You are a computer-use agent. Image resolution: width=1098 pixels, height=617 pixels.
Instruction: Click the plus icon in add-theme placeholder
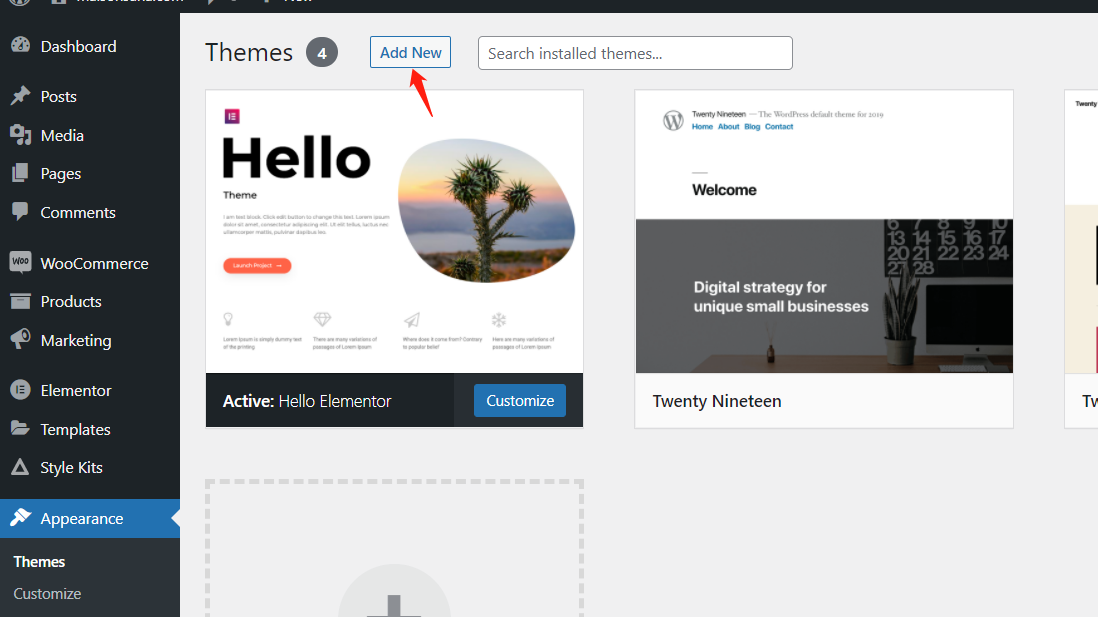pyautogui.click(x=394, y=606)
